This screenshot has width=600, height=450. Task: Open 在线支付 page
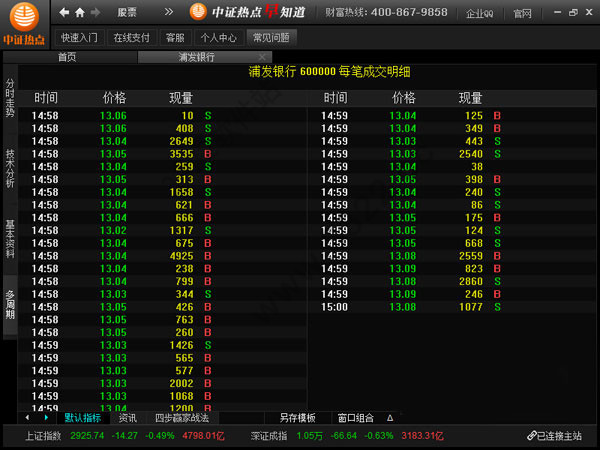pyautogui.click(x=132, y=38)
